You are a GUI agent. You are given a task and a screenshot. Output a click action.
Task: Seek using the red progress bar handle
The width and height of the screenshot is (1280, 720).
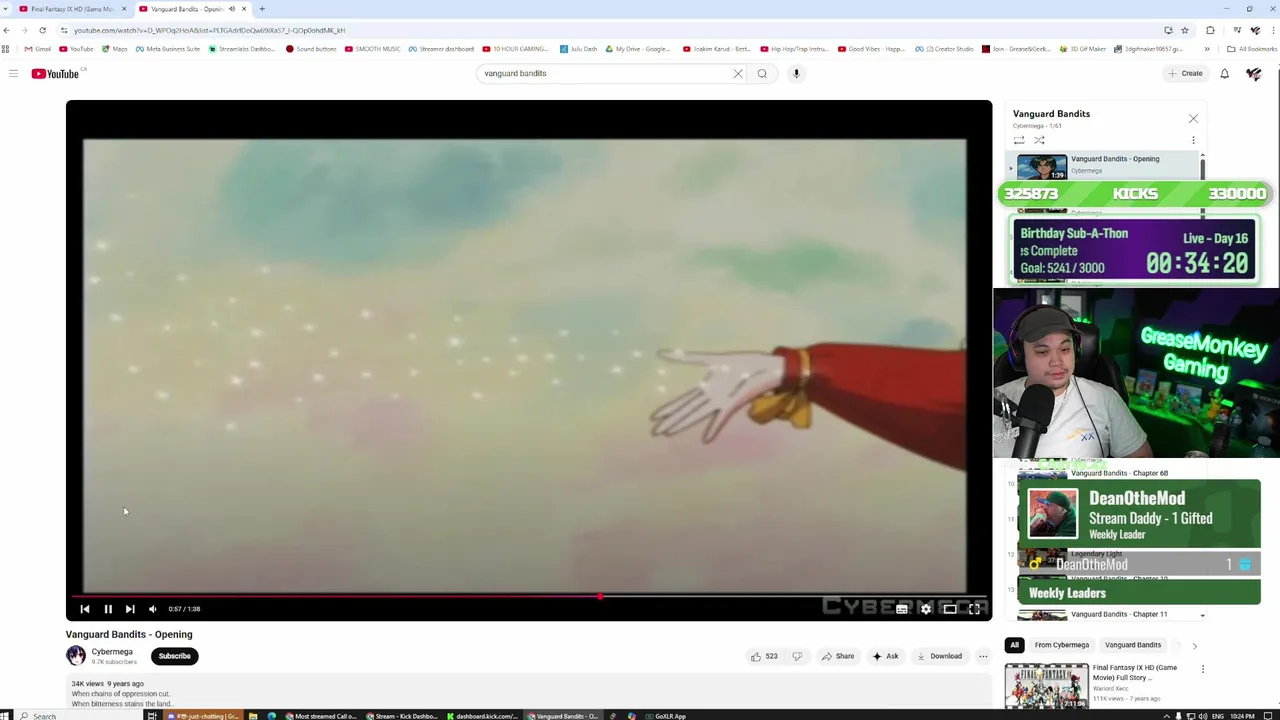pyautogui.click(x=600, y=596)
